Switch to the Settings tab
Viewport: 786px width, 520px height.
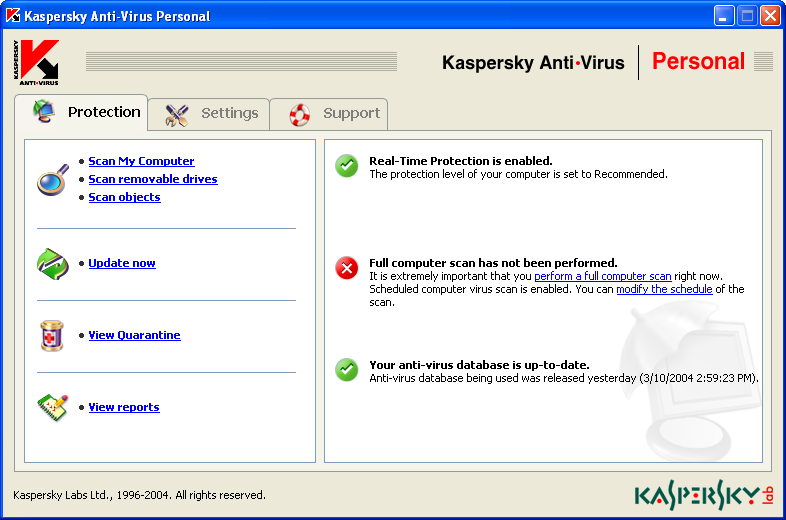pyautogui.click(x=211, y=114)
